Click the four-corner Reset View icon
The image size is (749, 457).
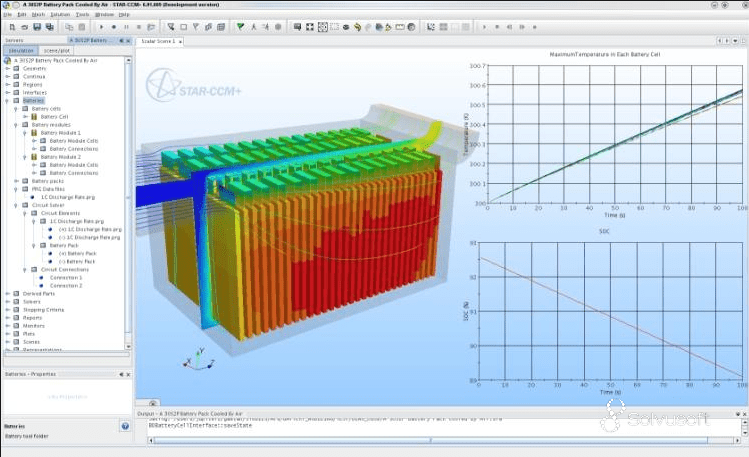pos(310,27)
